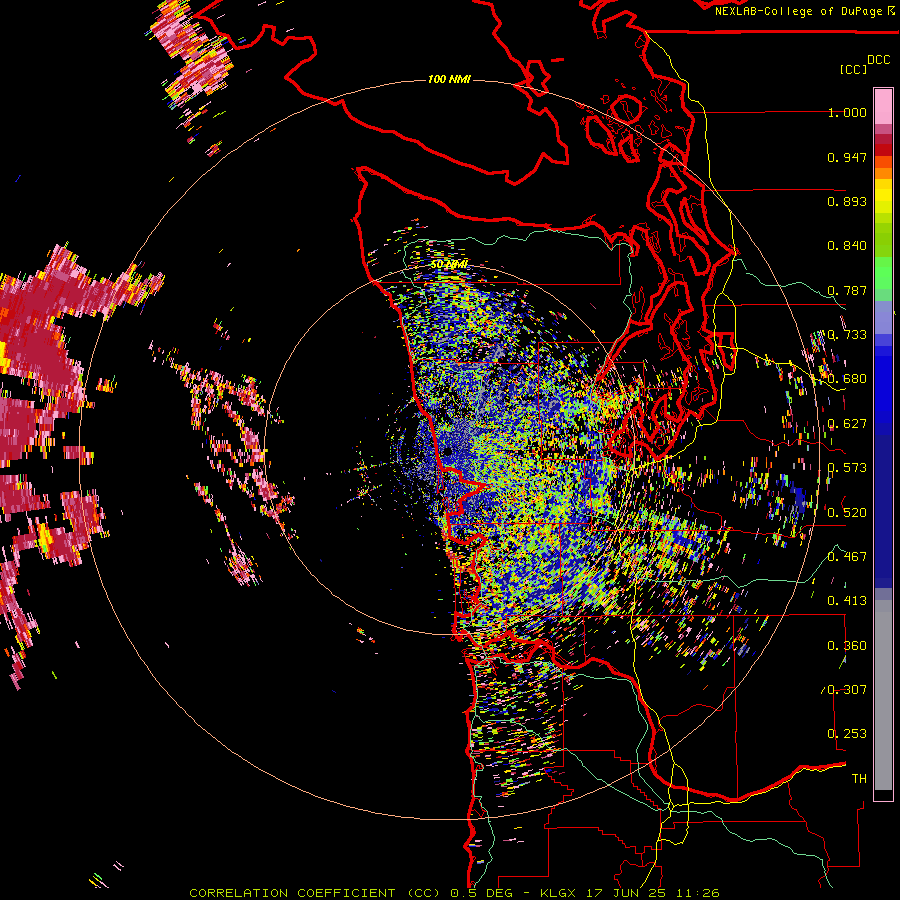Click the 0.253 scale value

point(847,734)
